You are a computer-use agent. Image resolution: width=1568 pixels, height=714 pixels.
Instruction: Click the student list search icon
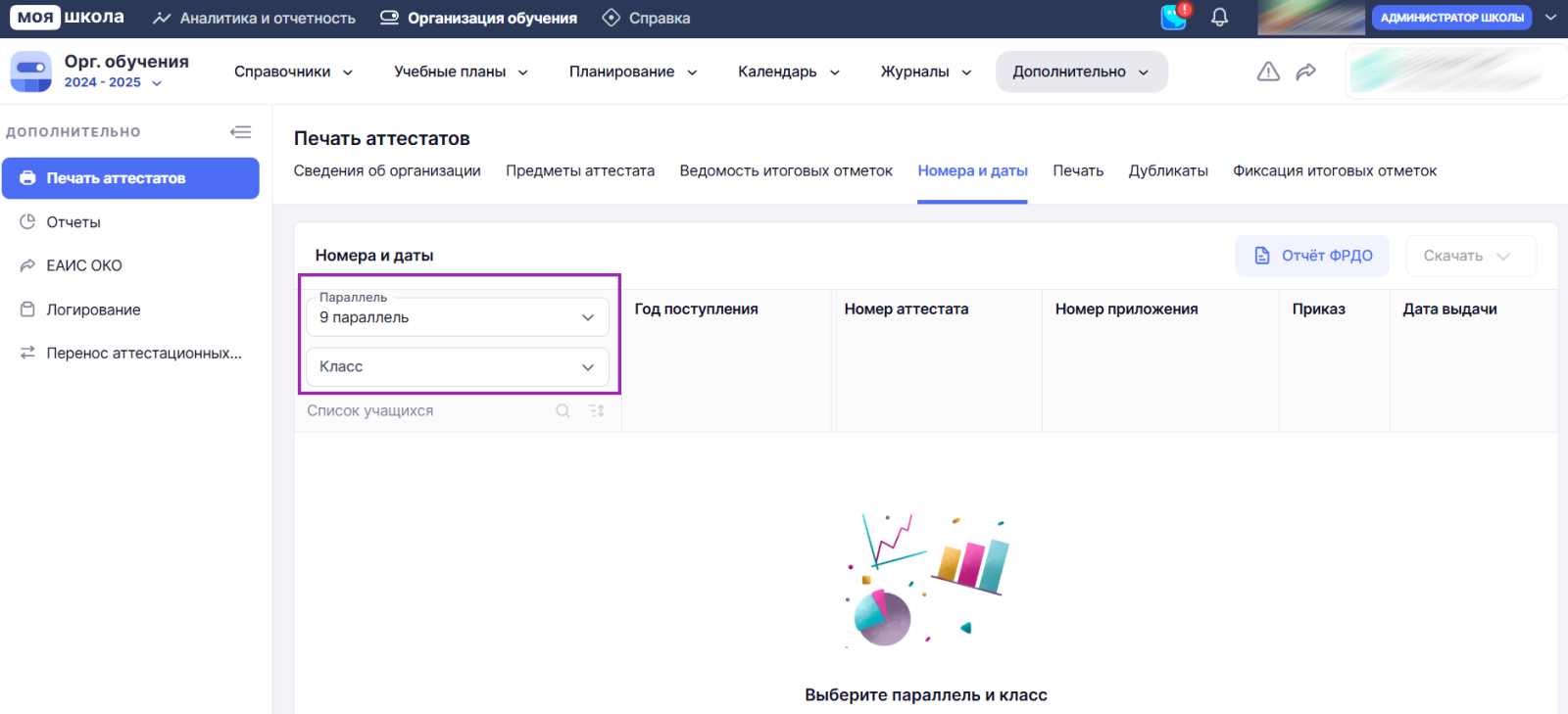click(563, 411)
